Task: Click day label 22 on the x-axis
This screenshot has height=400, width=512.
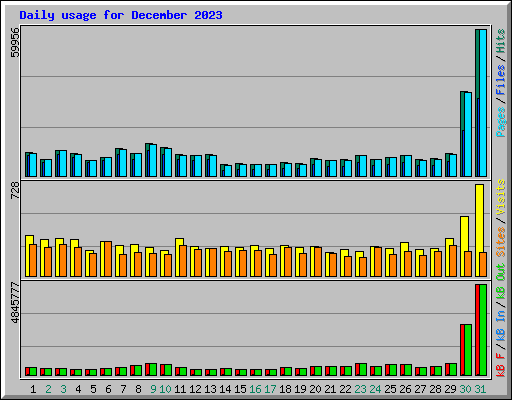Action: [x=345, y=389]
